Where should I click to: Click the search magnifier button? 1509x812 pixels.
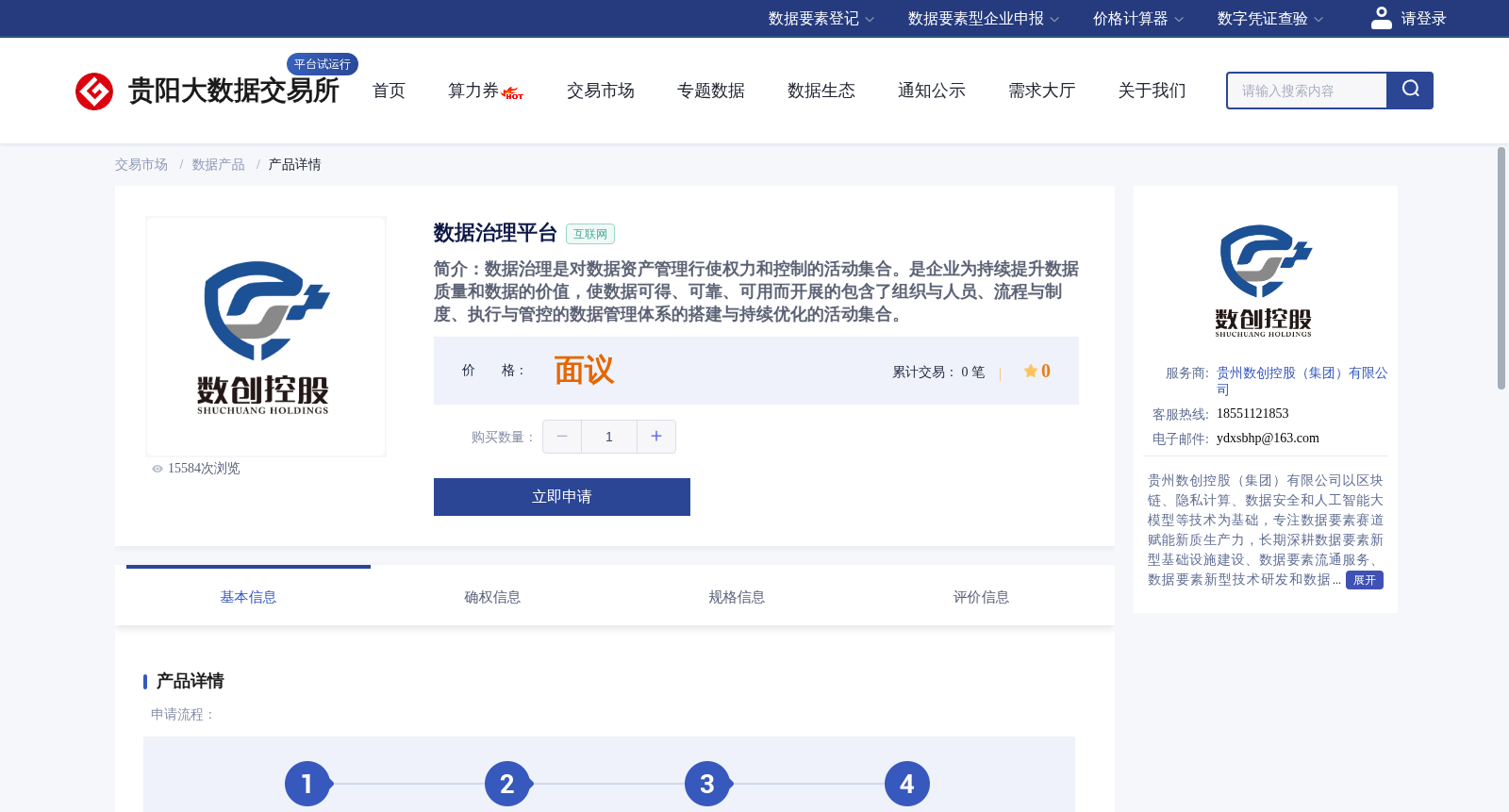1410,91
